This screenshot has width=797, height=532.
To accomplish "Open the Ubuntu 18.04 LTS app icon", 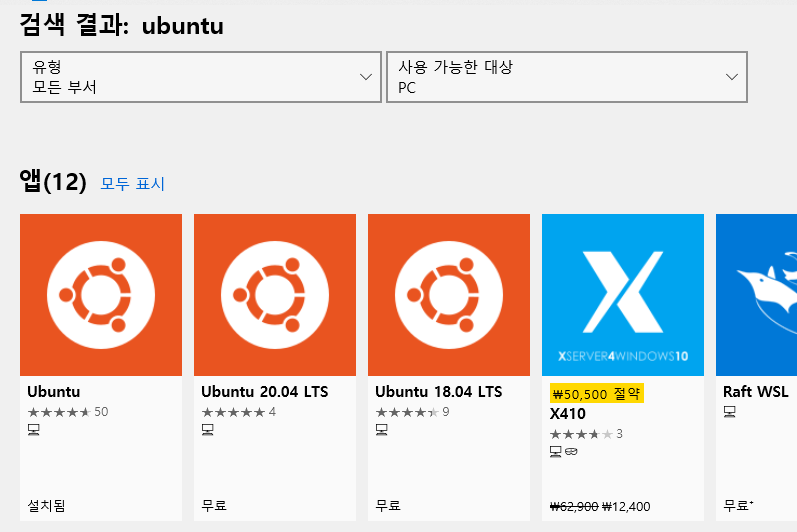I will click(x=449, y=295).
